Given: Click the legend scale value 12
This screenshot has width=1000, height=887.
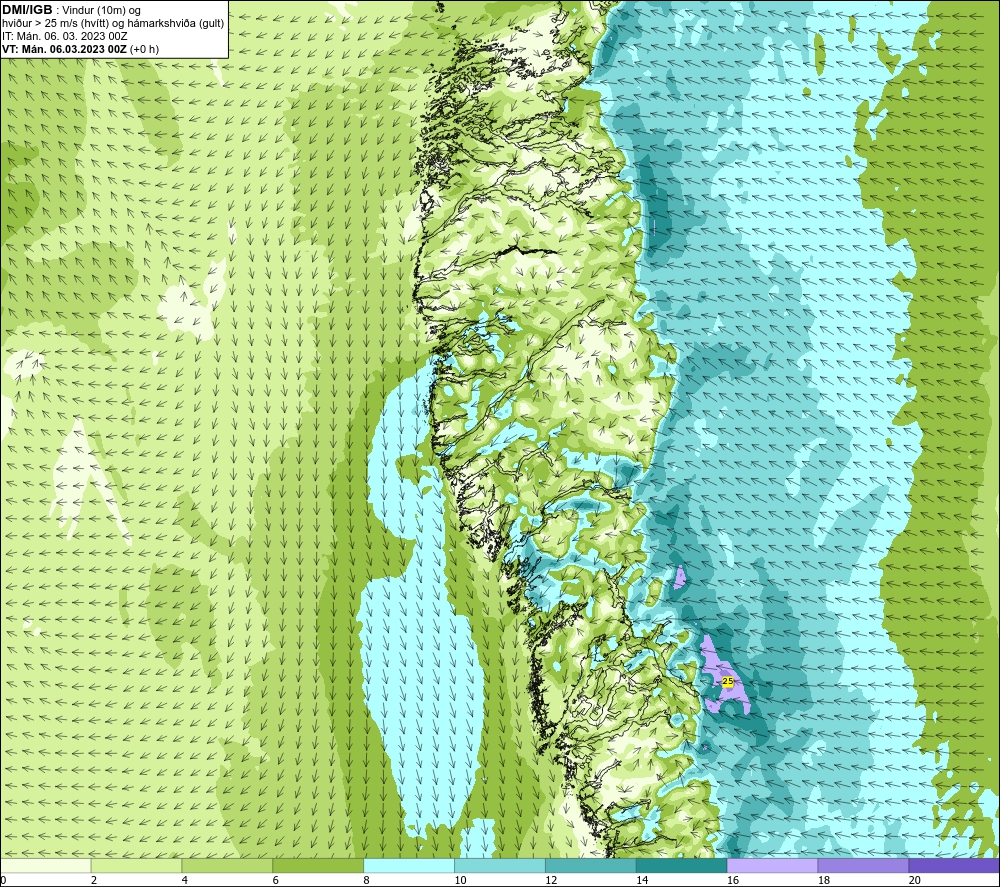Looking at the screenshot, I should pos(551,880).
